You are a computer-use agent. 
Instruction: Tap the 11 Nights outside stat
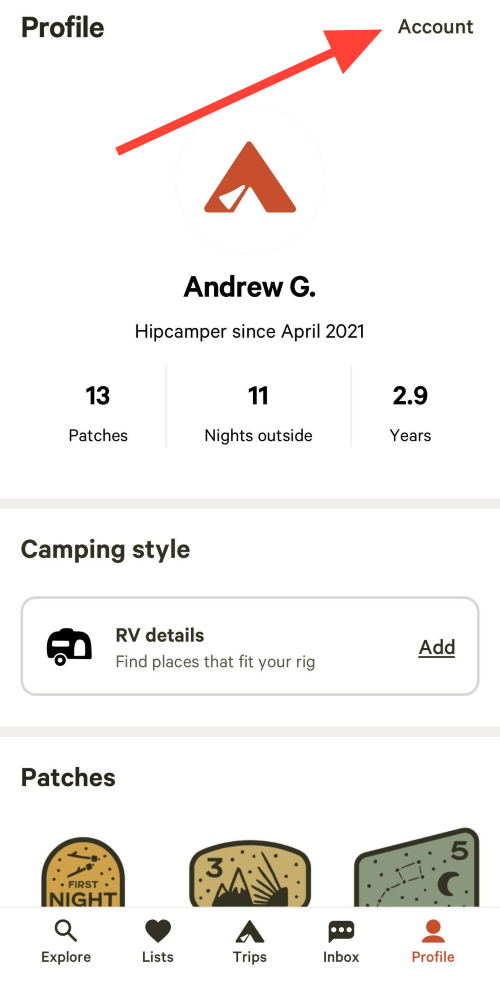pos(258,414)
